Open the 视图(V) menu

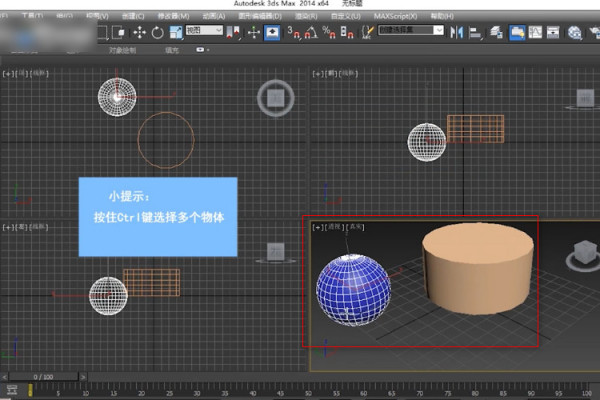coord(97,16)
